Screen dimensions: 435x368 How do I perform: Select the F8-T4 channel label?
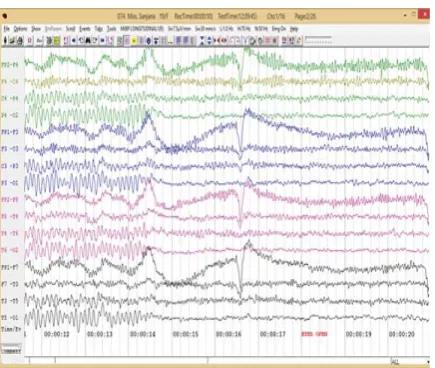pos(10,217)
